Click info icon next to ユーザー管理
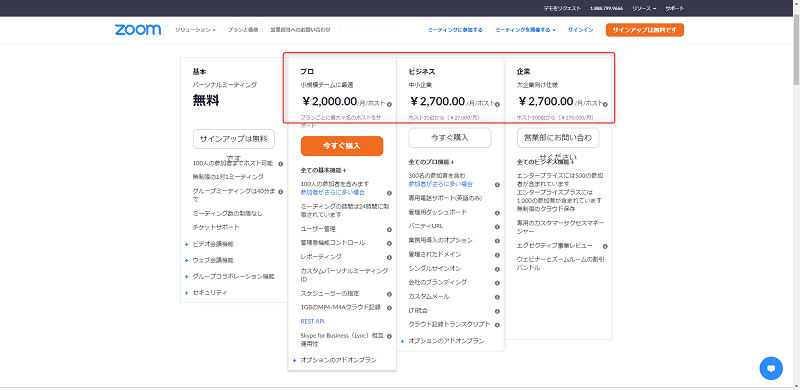This screenshot has width=800, height=390. point(389,230)
